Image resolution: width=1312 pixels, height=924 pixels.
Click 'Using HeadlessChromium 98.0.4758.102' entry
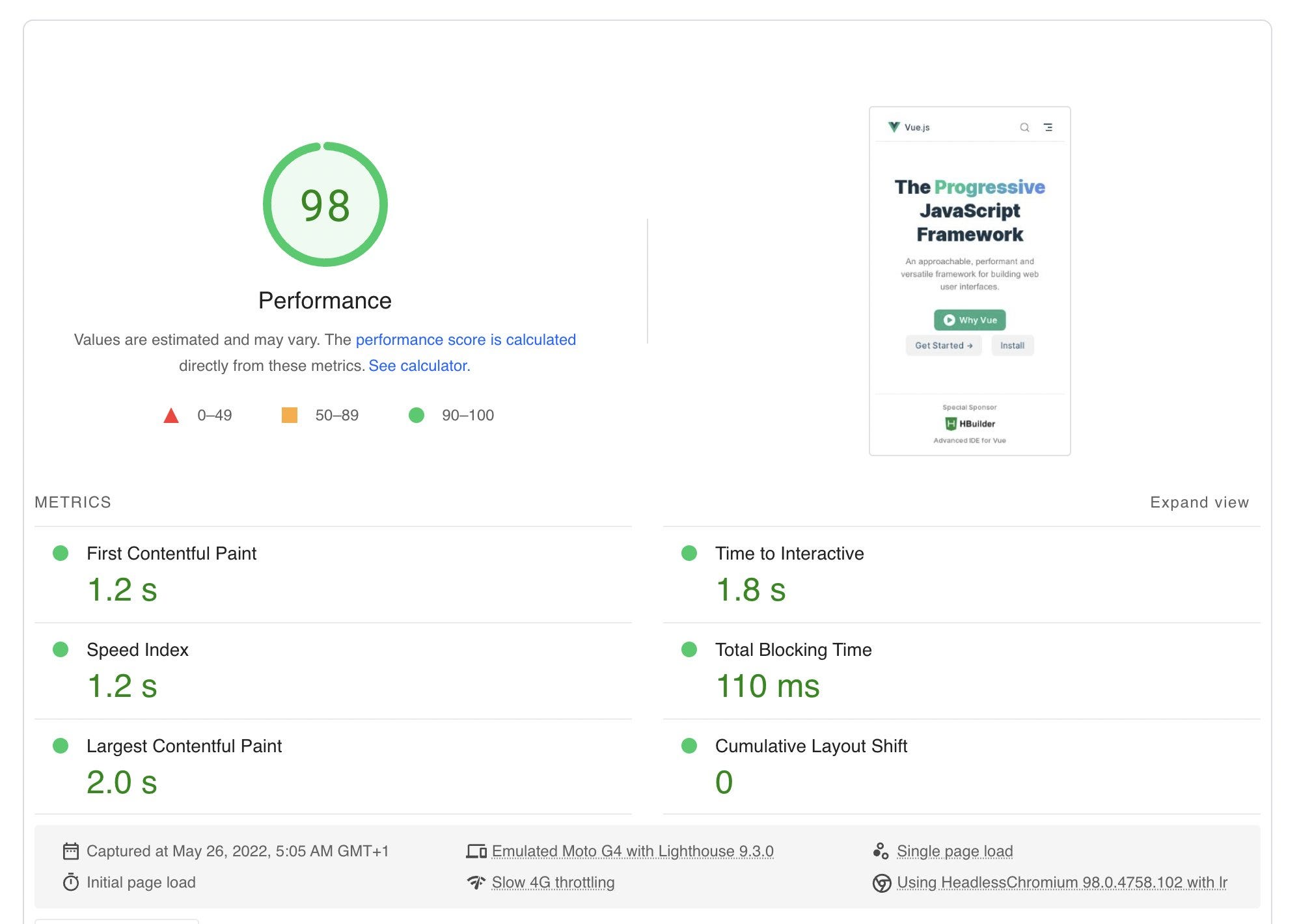point(1062,882)
